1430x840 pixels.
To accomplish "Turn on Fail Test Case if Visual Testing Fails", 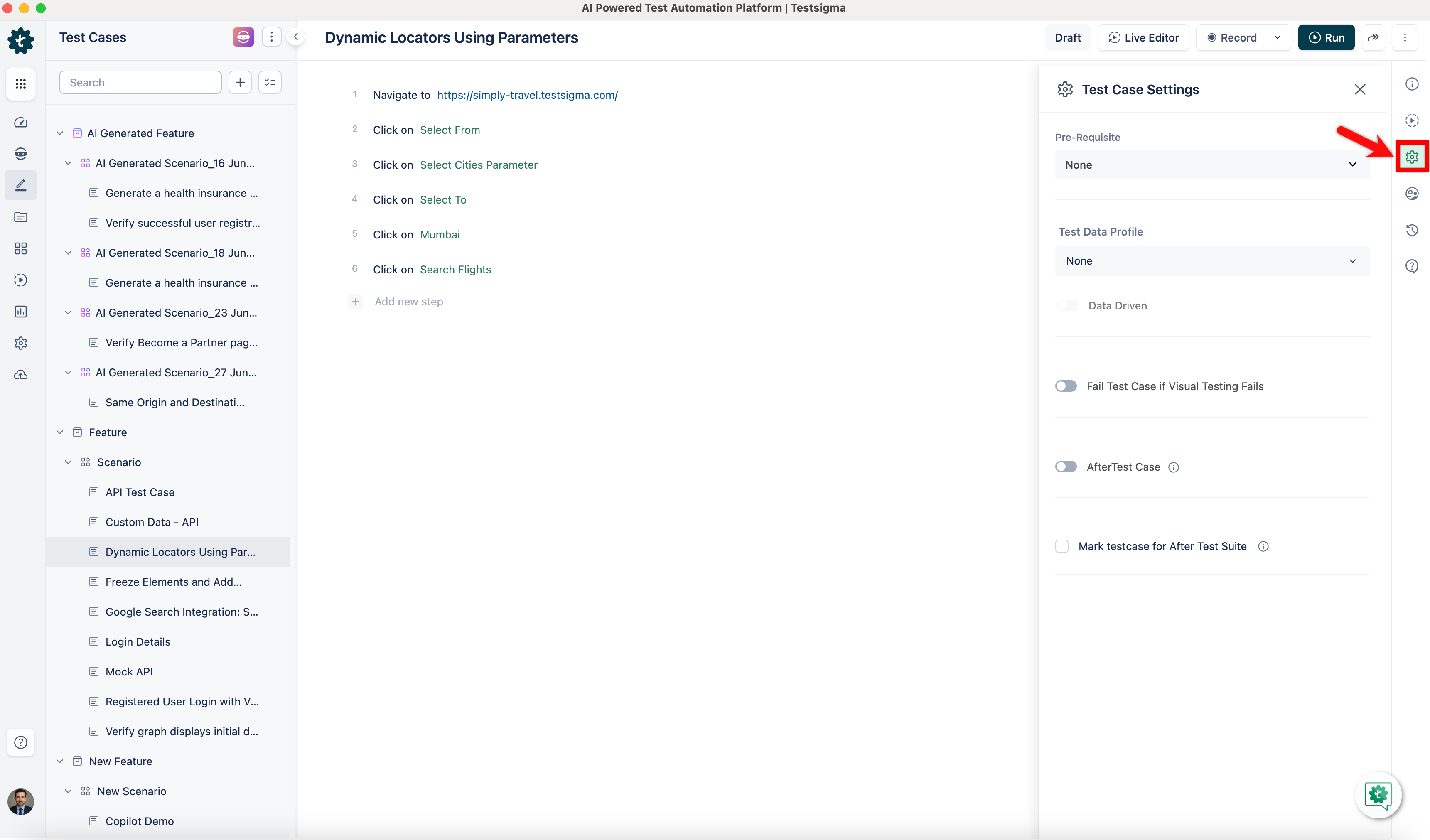I will (1066, 386).
